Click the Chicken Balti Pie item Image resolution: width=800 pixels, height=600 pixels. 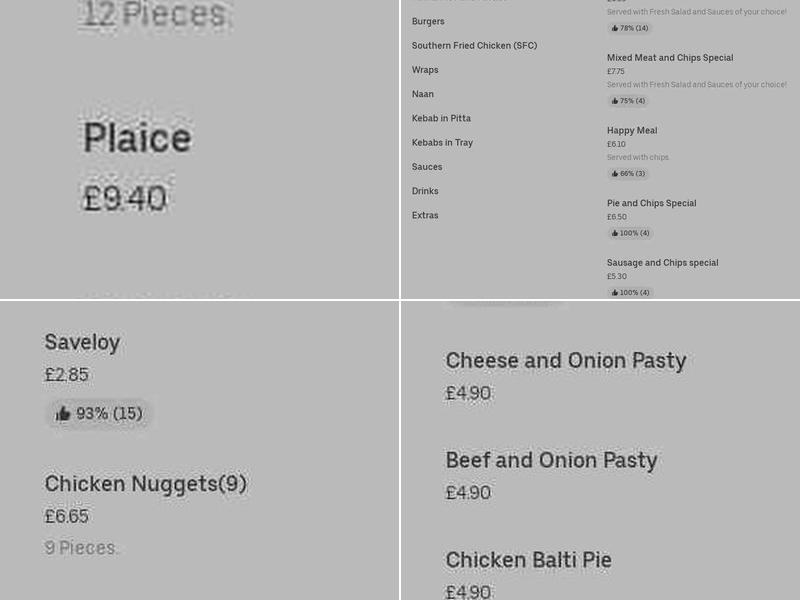528,560
